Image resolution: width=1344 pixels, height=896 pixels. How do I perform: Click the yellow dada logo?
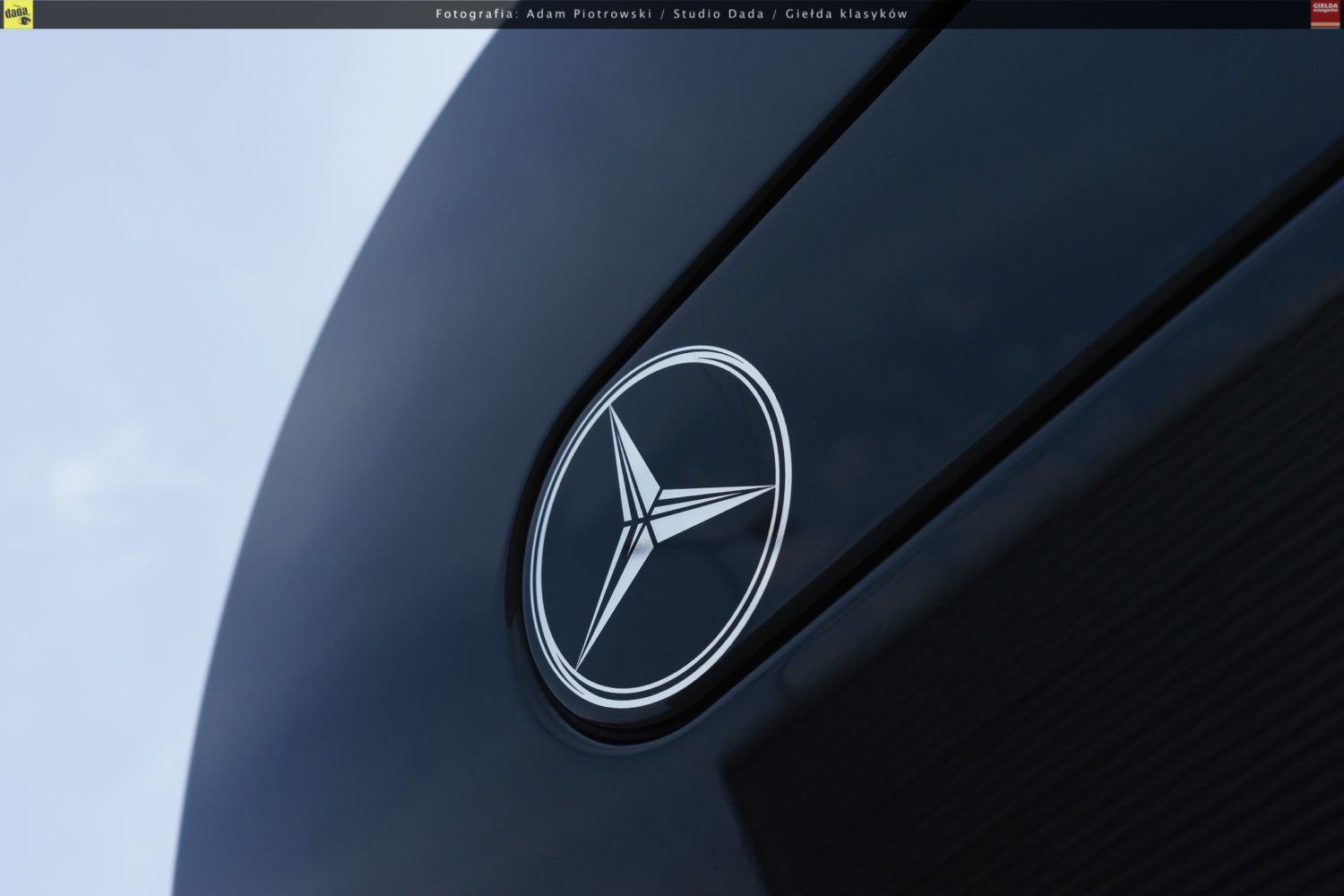[x=18, y=14]
